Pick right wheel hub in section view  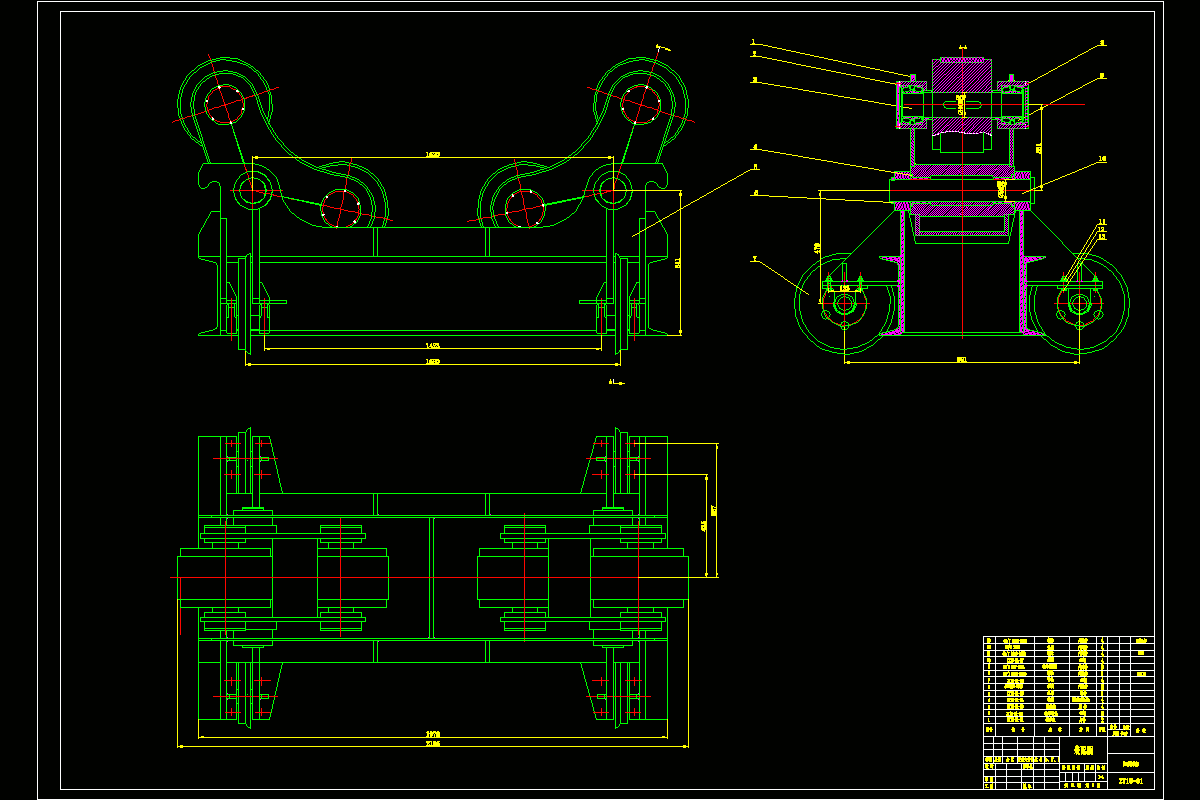click(x=1080, y=303)
